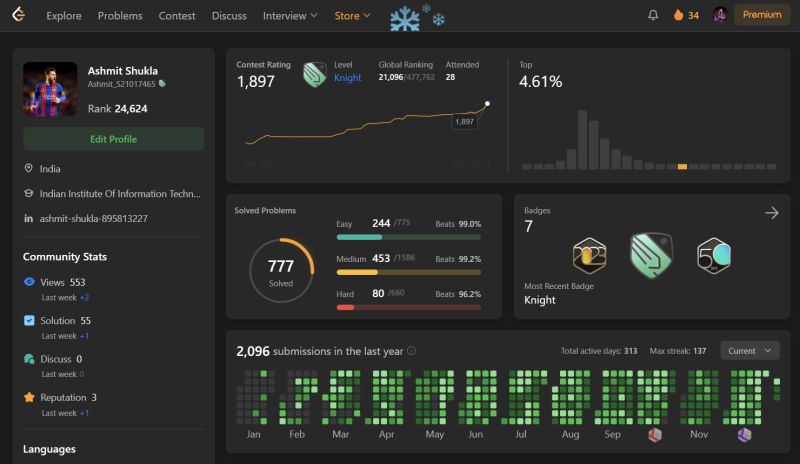This screenshot has width=800, height=464.
Task: Click the 777 Solved circle
Action: pyautogui.click(x=281, y=271)
